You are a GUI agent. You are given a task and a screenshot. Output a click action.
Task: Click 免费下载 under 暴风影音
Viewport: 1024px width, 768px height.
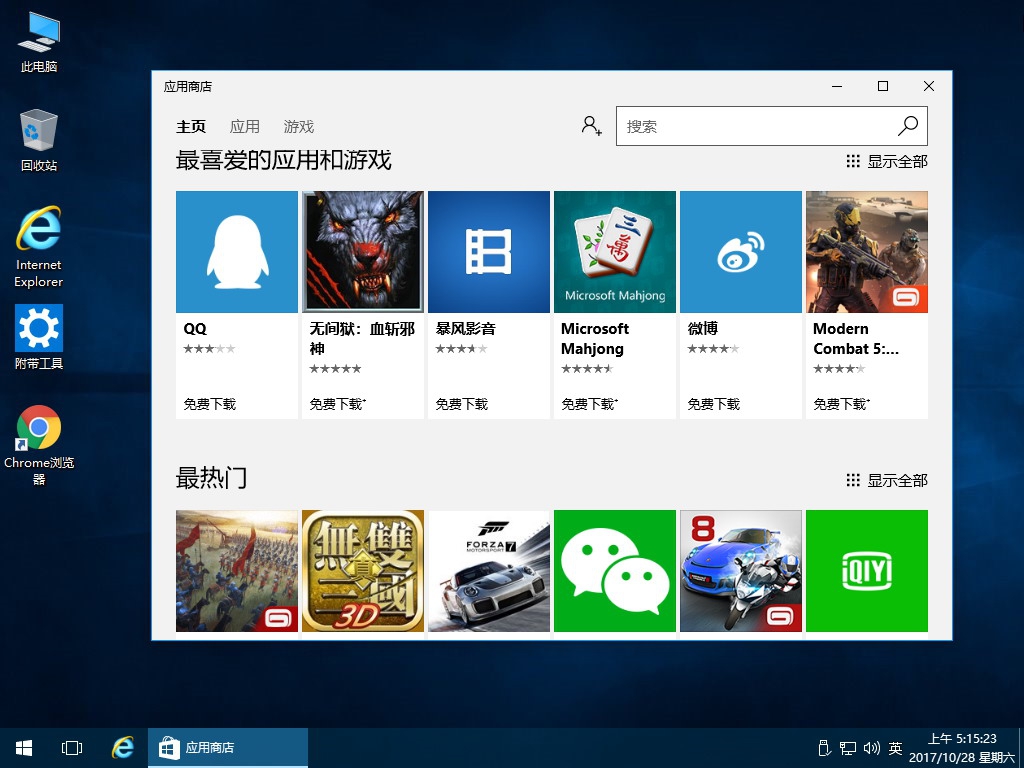[x=461, y=404]
